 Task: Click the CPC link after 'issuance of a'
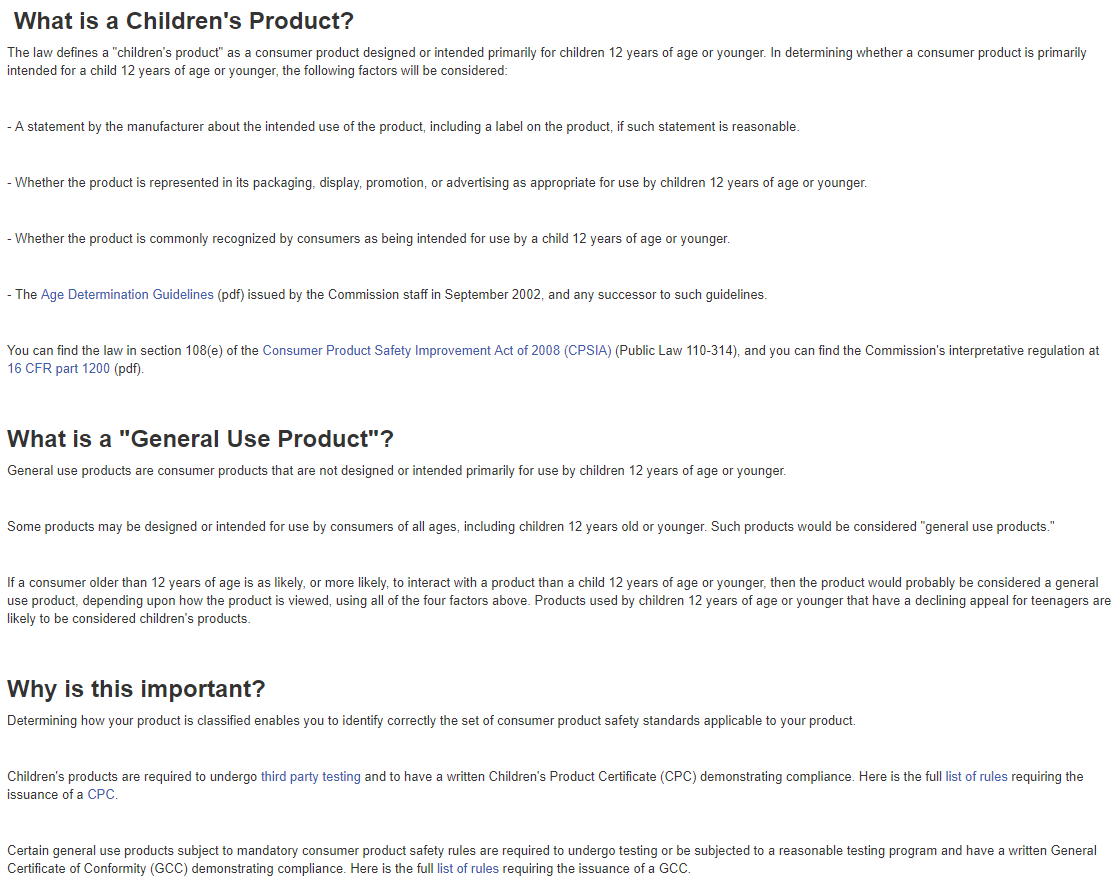pos(101,794)
